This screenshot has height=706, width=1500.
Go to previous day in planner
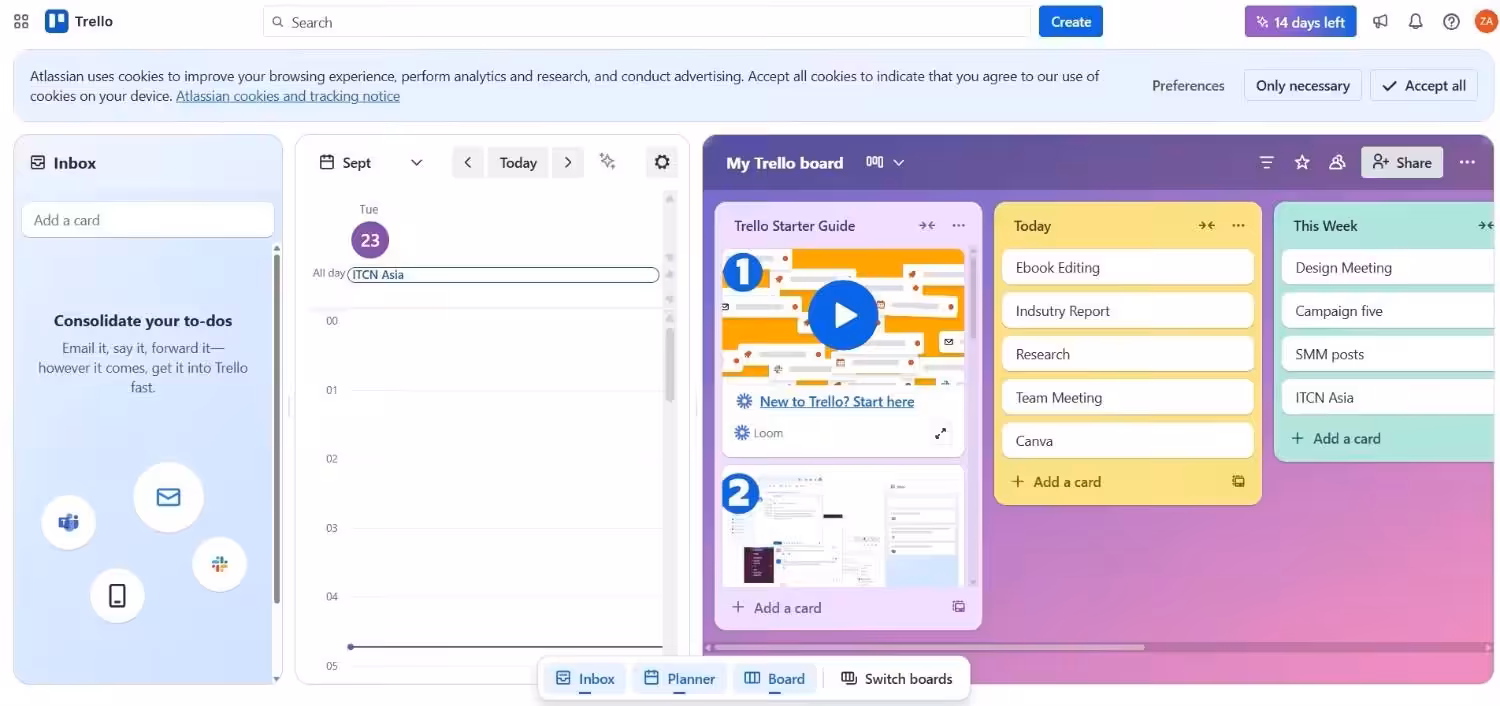[467, 162]
